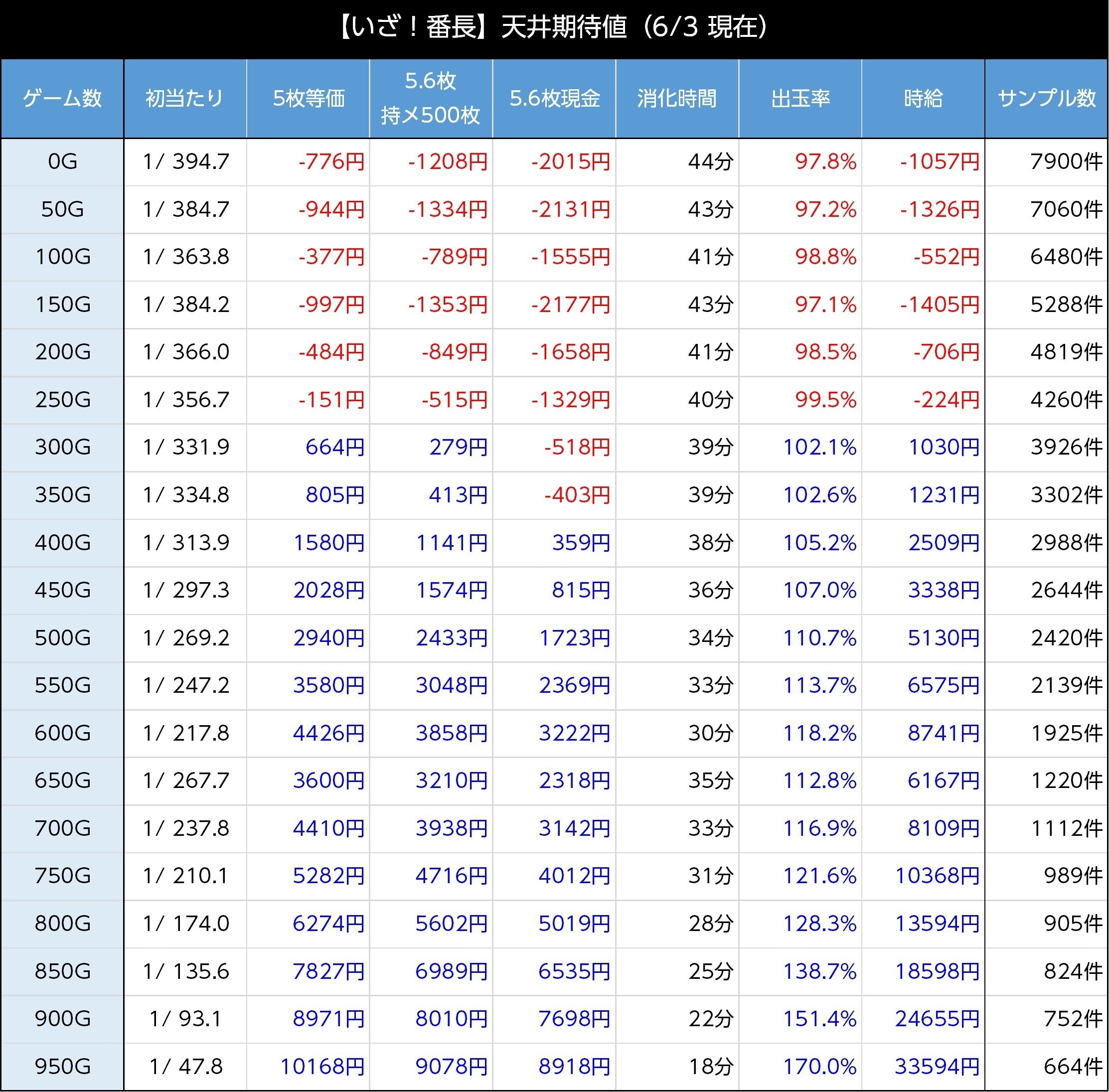Click the 98.5% payout cell
This screenshot has height=1092, width=1109.
[800, 352]
